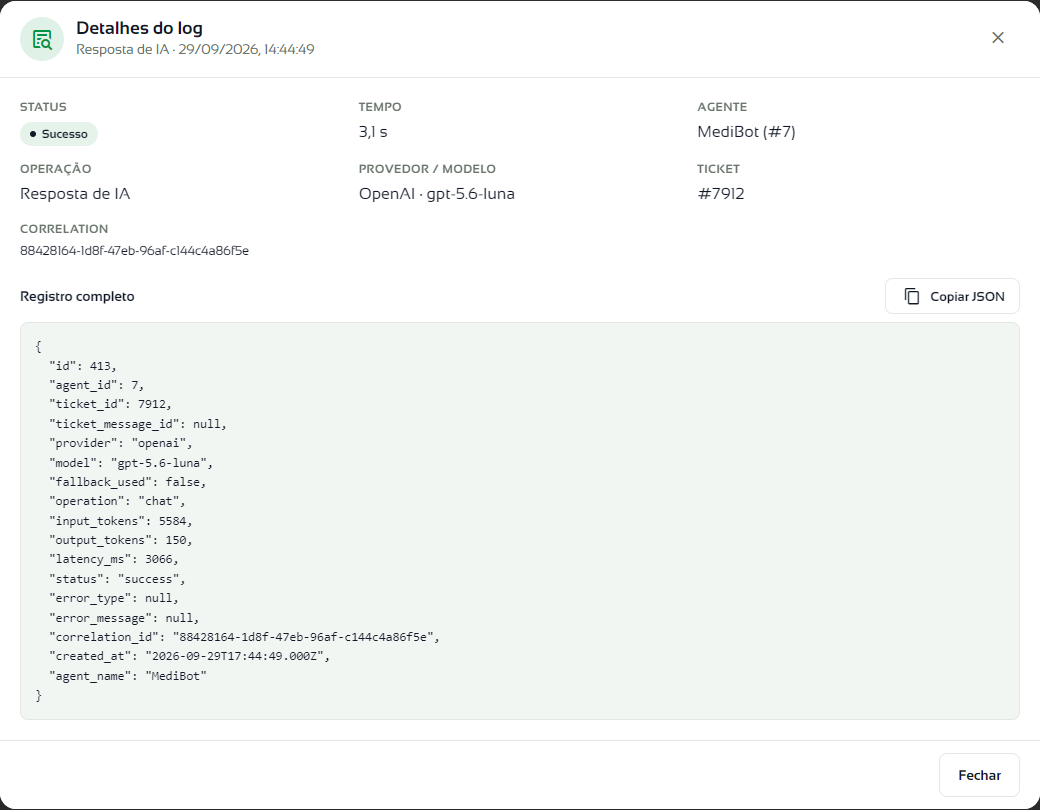Select the correlation ID 88428164-1d8f-47eb-96af-c144c4a86f5e under CORRELATION
The height and width of the screenshot is (810, 1040).
pyautogui.click(x=135, y=251)
